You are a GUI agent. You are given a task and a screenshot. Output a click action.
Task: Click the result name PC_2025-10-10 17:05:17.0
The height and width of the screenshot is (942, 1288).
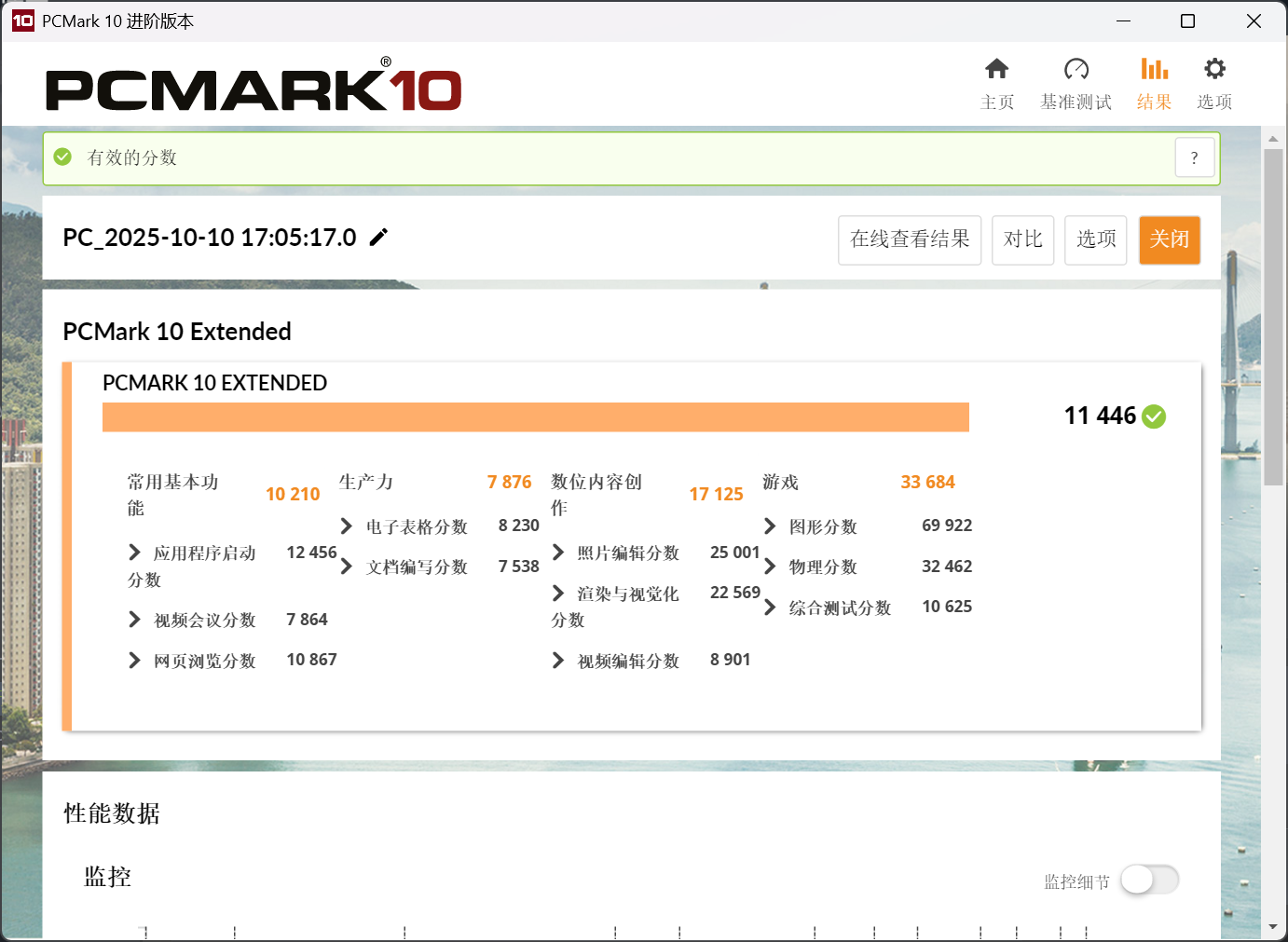[x=210, y=238]
